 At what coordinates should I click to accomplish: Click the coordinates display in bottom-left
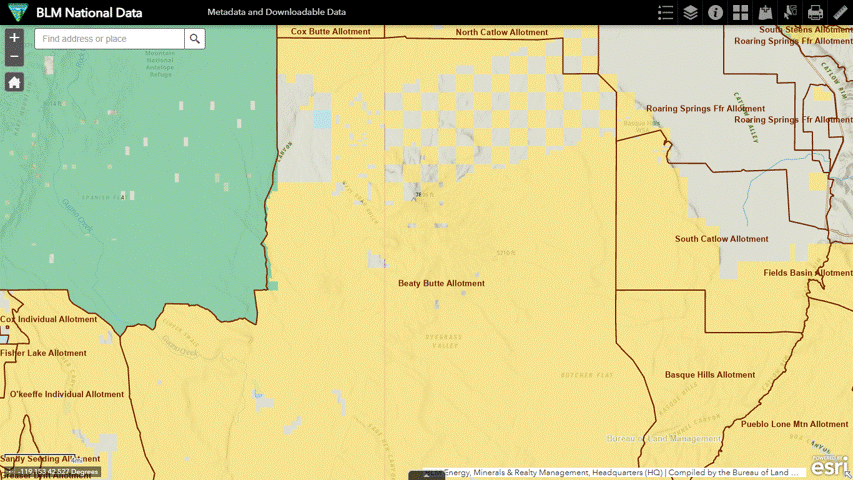55,471
